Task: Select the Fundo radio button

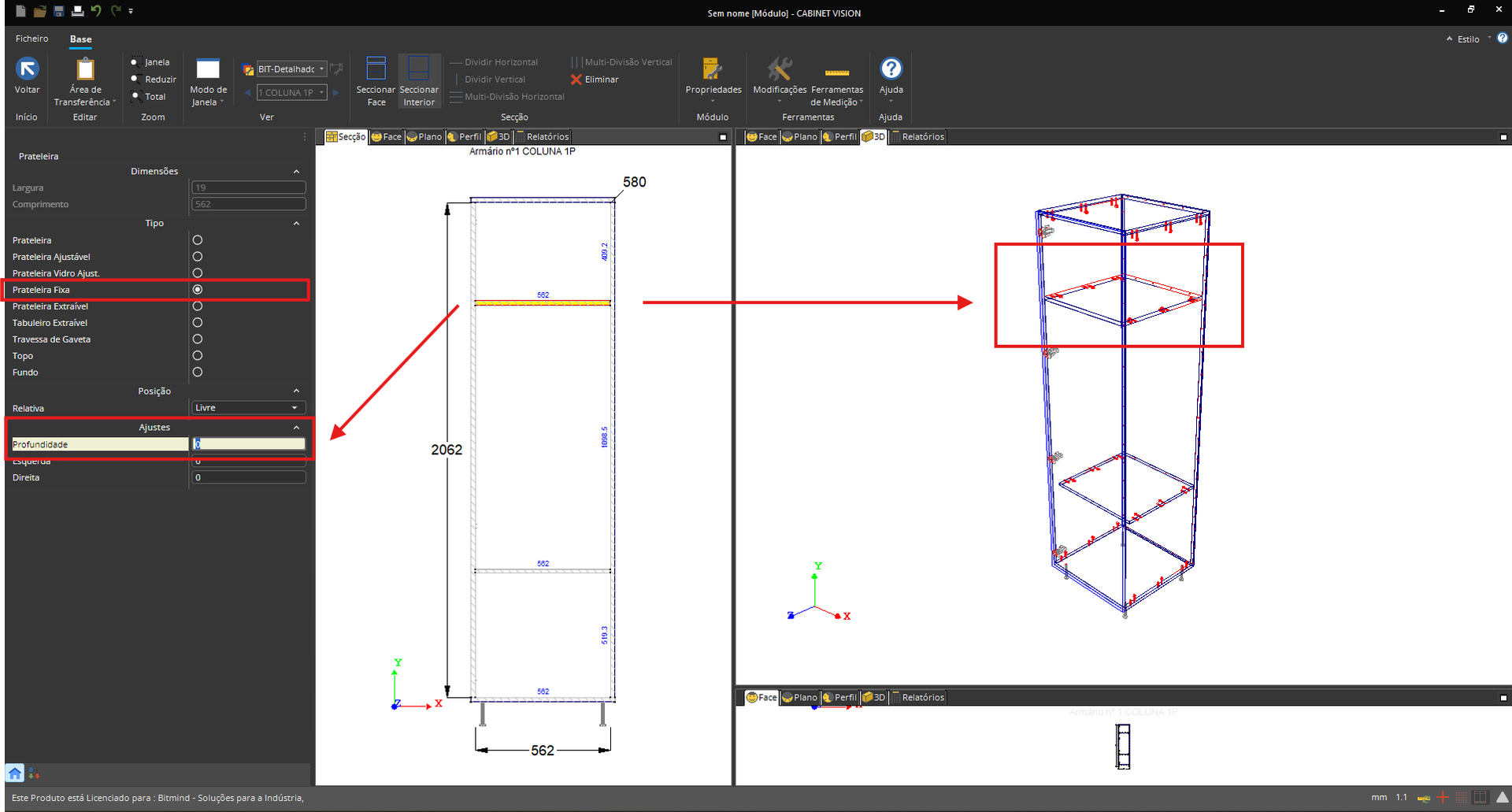Action: pyautogui.click(x=198, y=373)
